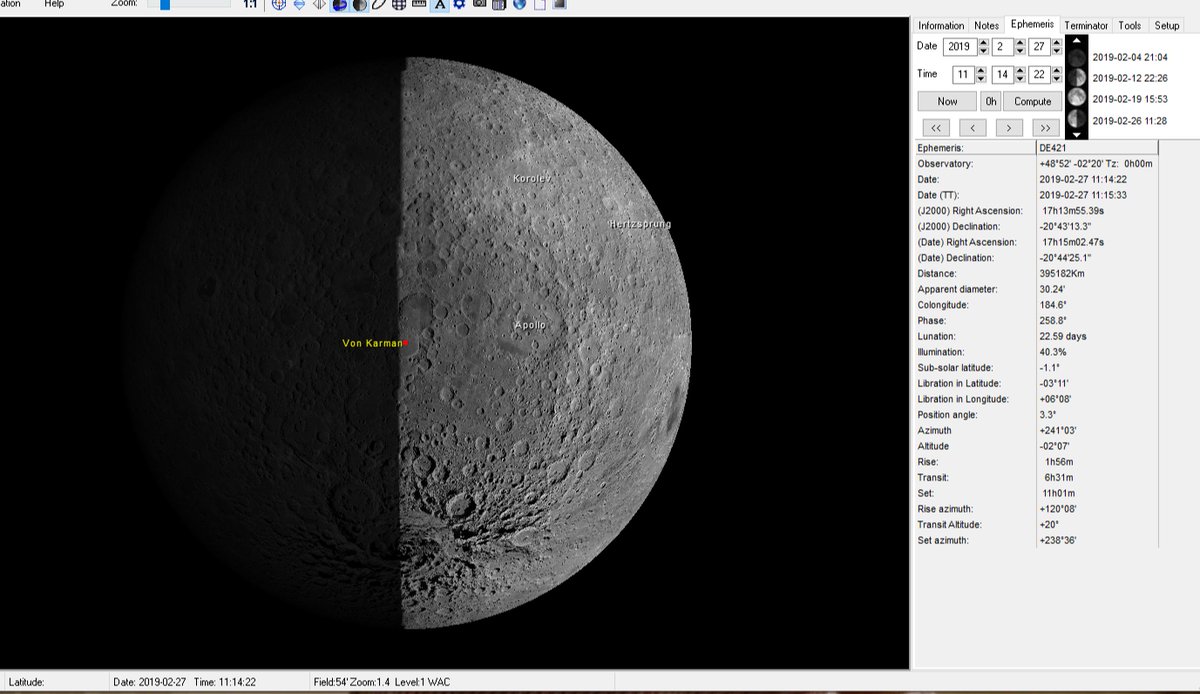Click the coordinate grid icon
1200x694 pixels.
click(x=399, y=5)
